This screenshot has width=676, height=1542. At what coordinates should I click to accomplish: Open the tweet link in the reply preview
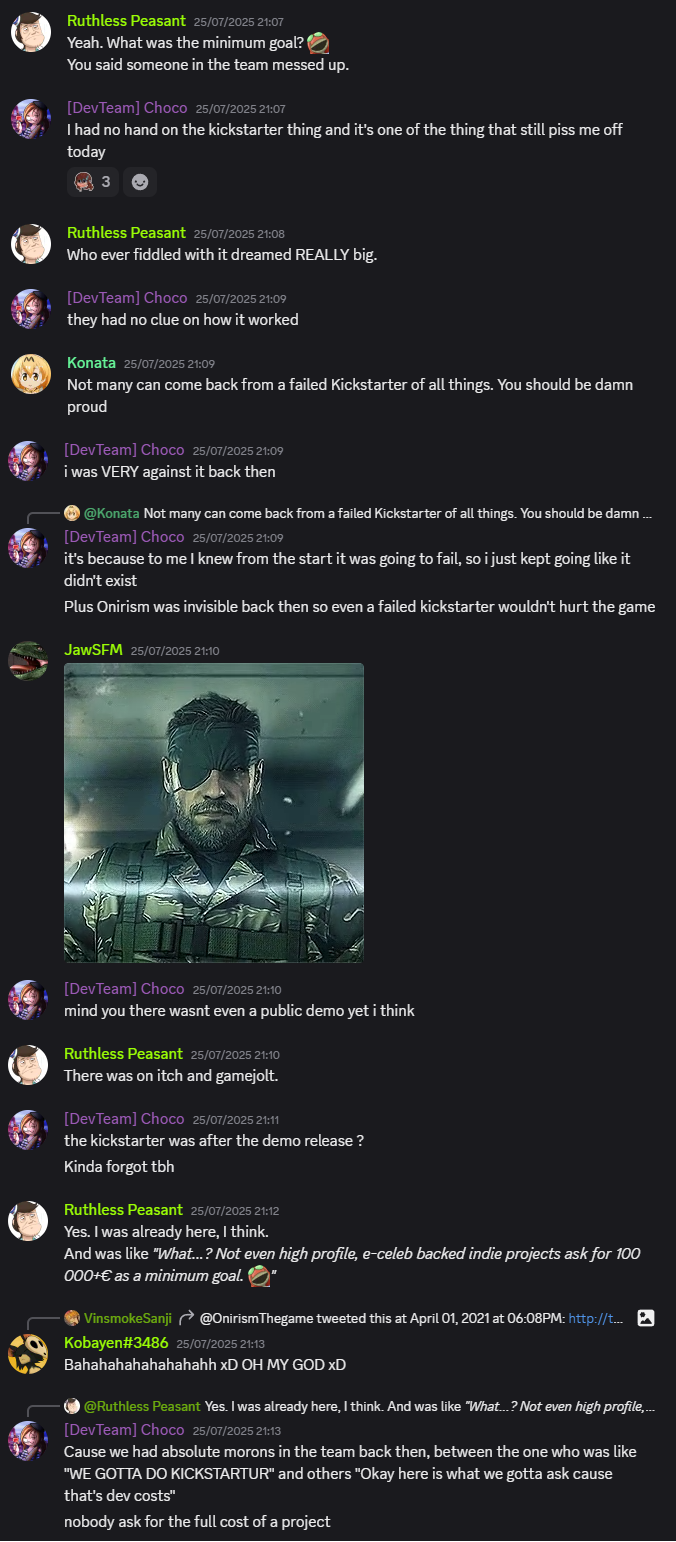(x=596, y=1318)
